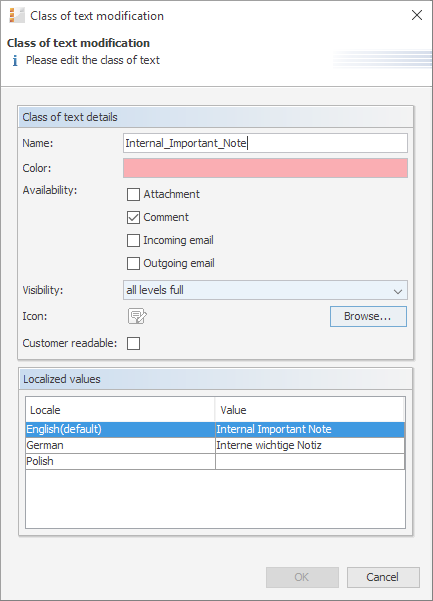Screen dimensions: 433x601
Task: Click the application icon in the title bar
Action: tap(17, 16)
